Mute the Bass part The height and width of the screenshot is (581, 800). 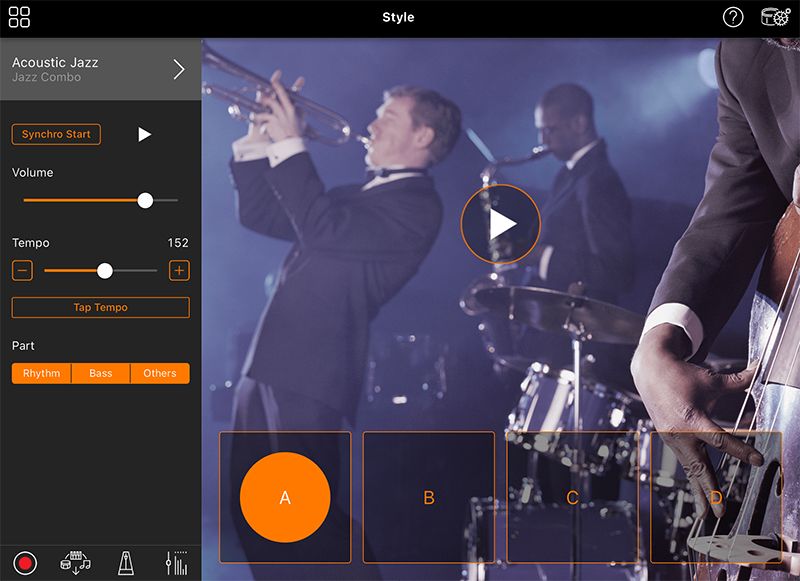(101, 373)
